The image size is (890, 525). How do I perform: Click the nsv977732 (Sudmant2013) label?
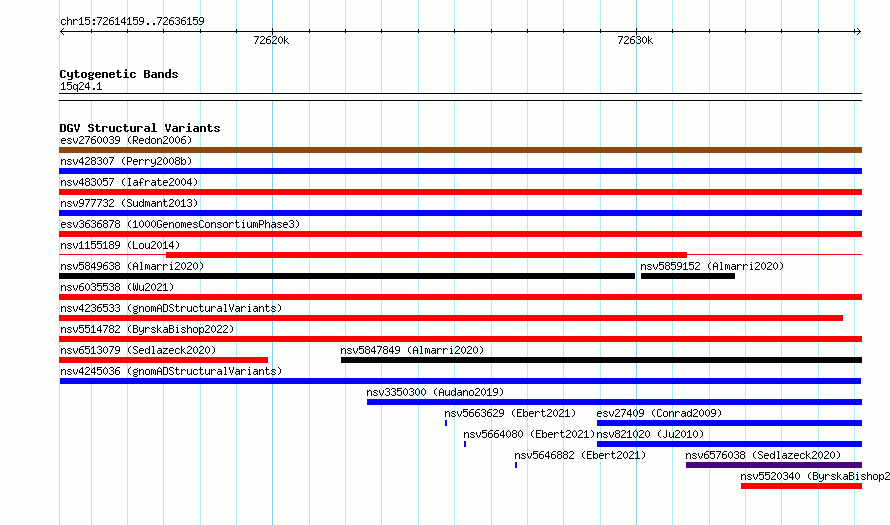point(129,203)
